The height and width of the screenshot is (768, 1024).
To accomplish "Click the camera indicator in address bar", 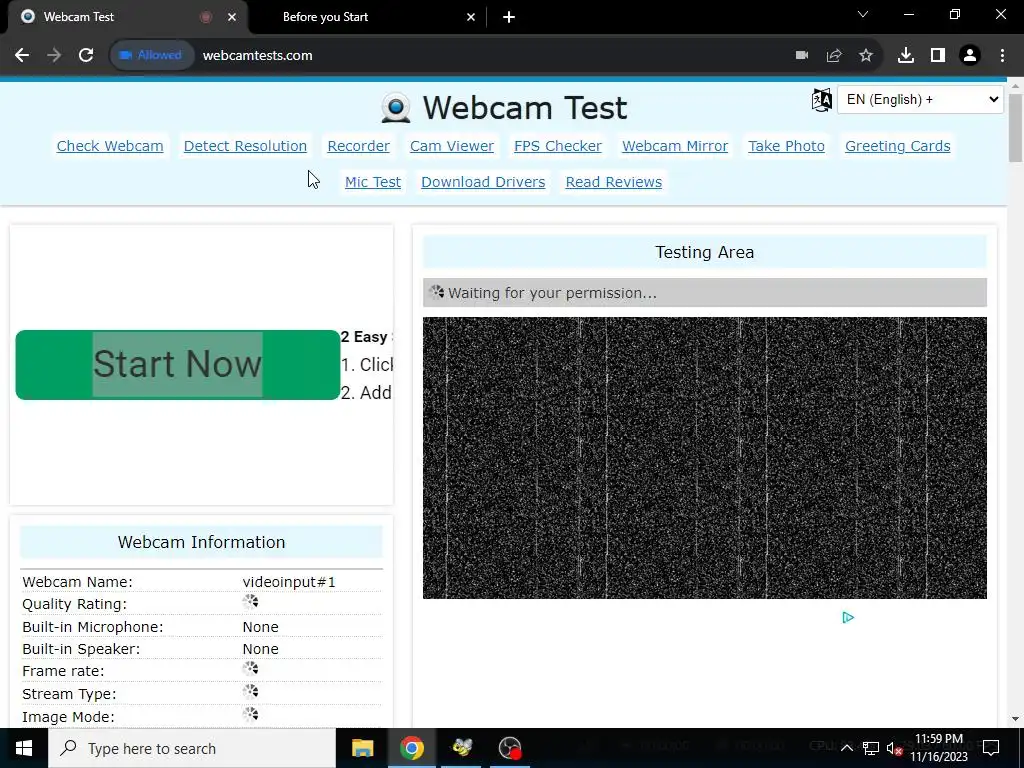I will (802, 56).
